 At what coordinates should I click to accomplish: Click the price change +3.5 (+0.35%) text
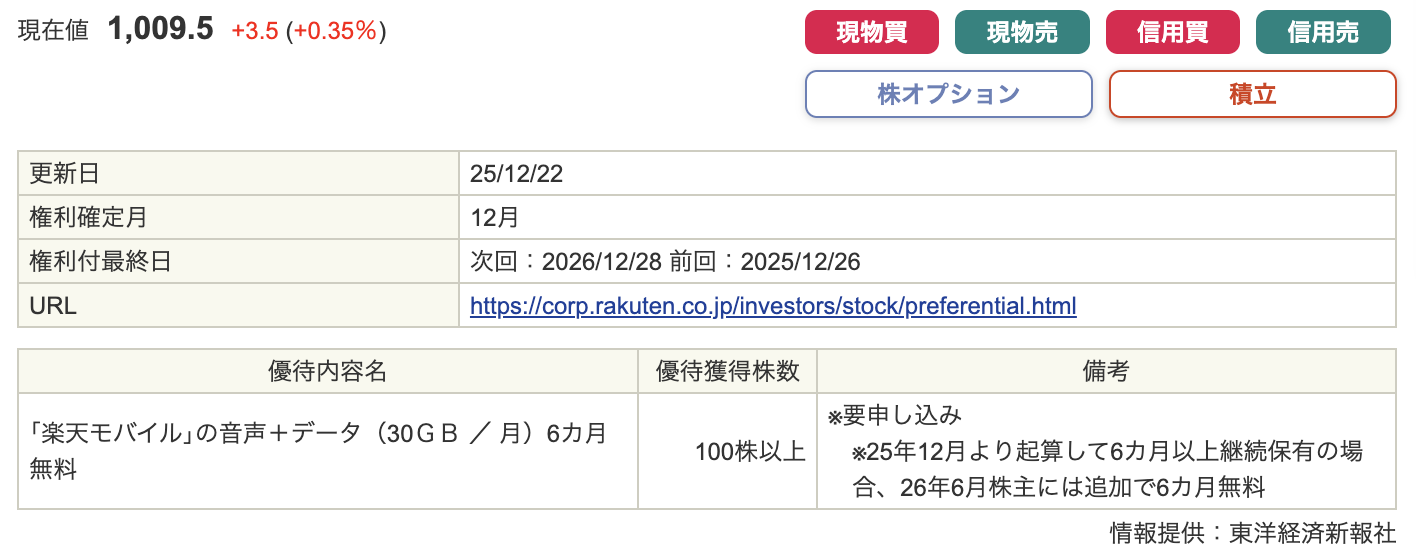pyautogui.click(x=308, y=31)
